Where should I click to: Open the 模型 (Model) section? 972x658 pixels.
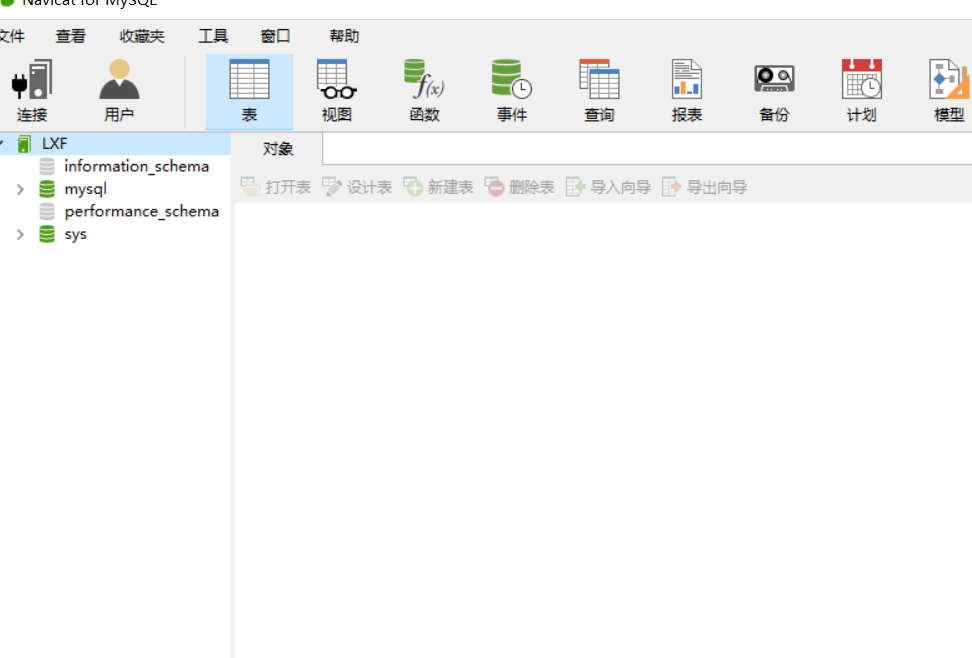[949, 91]
